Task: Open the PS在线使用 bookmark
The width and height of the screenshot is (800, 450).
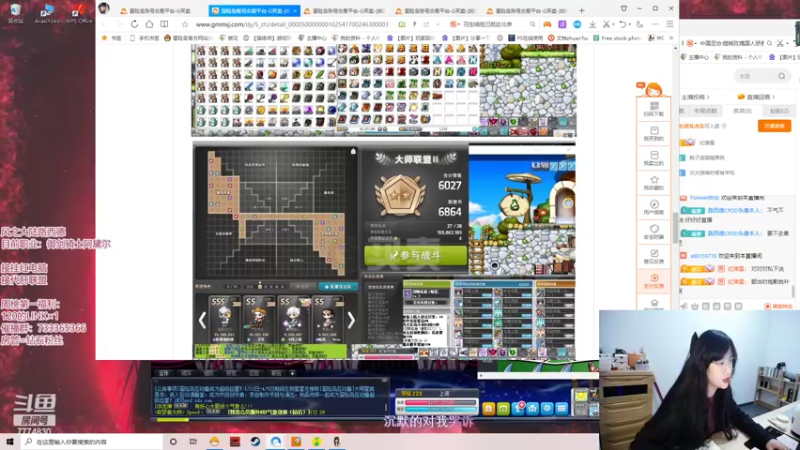Action: 525,38
